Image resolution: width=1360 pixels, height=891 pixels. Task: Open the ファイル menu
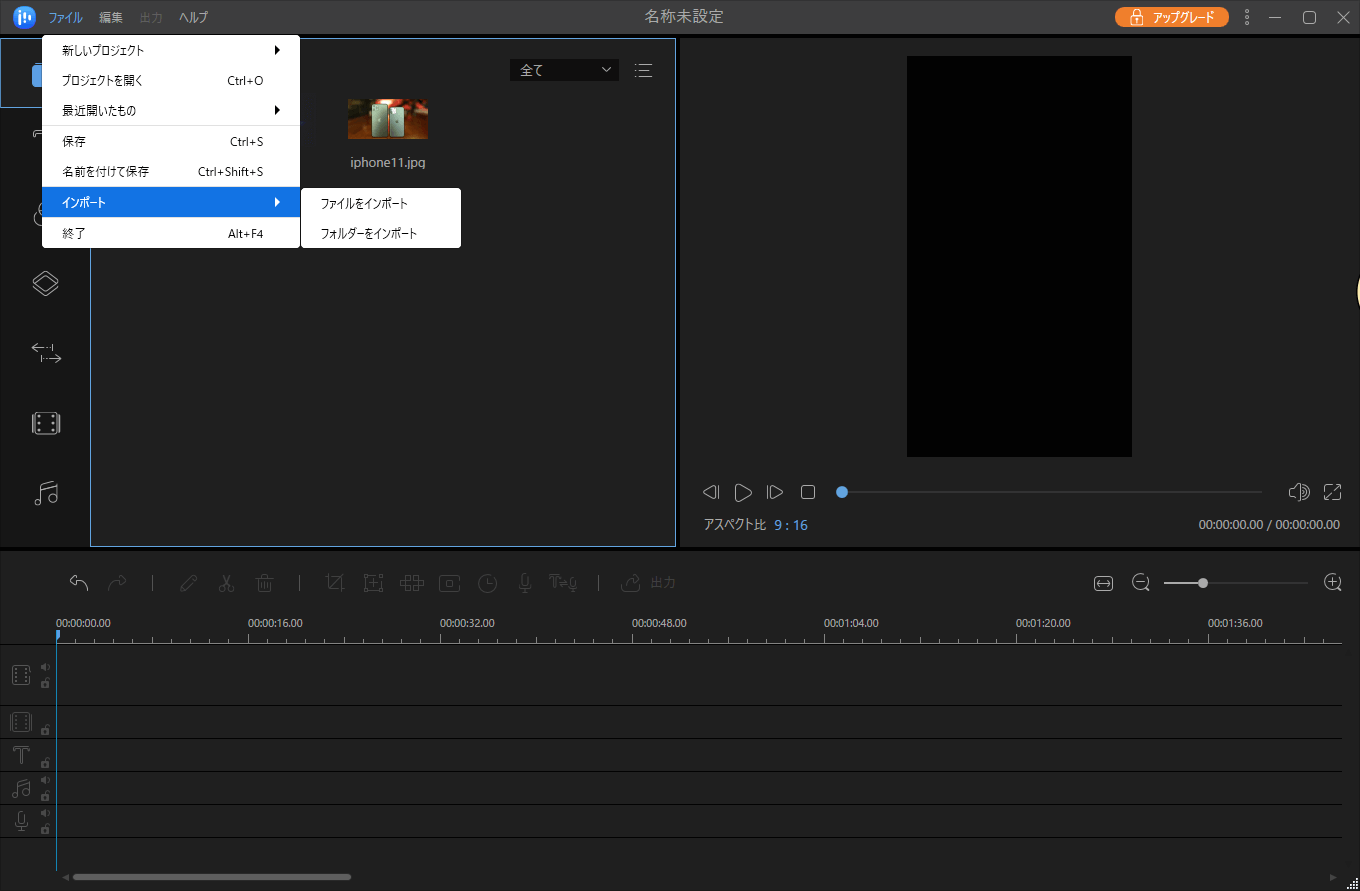66,17
